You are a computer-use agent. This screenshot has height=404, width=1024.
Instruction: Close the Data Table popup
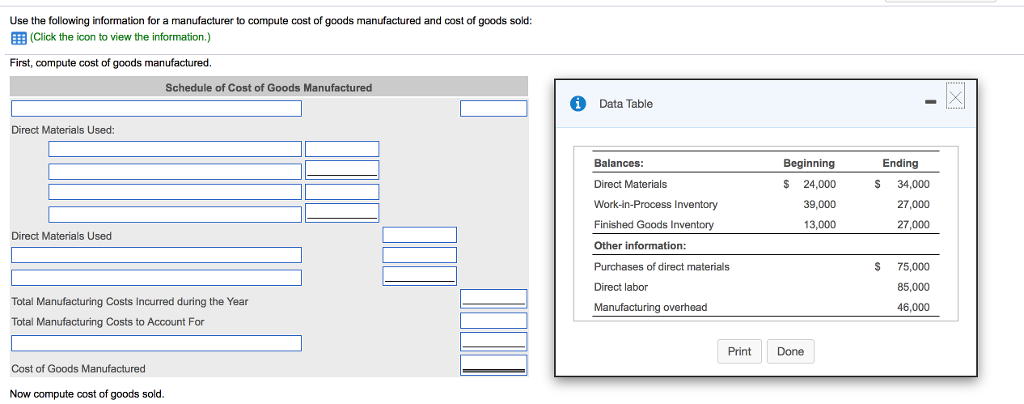tap(955, 98)
